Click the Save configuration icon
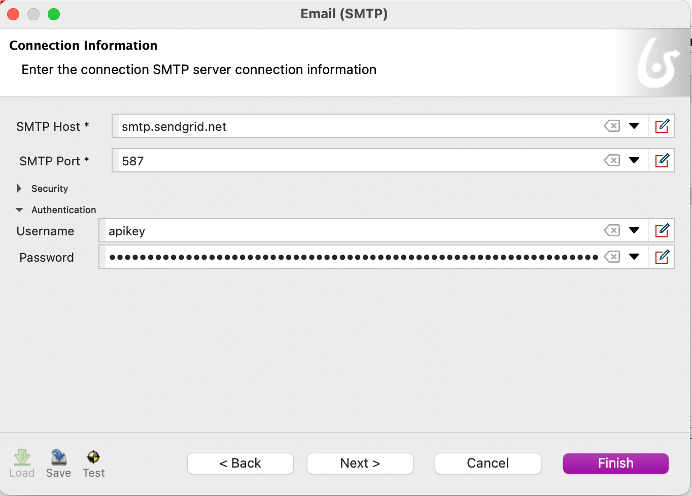 [58, 457]
